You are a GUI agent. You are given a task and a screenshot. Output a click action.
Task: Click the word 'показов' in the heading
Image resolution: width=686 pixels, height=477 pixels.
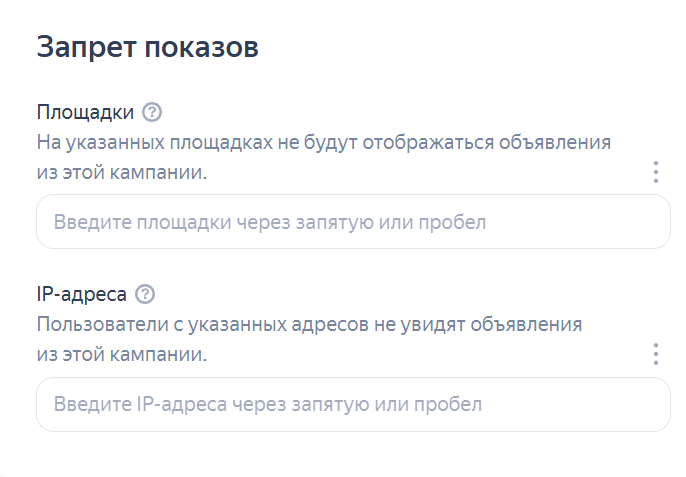(202, 47)
